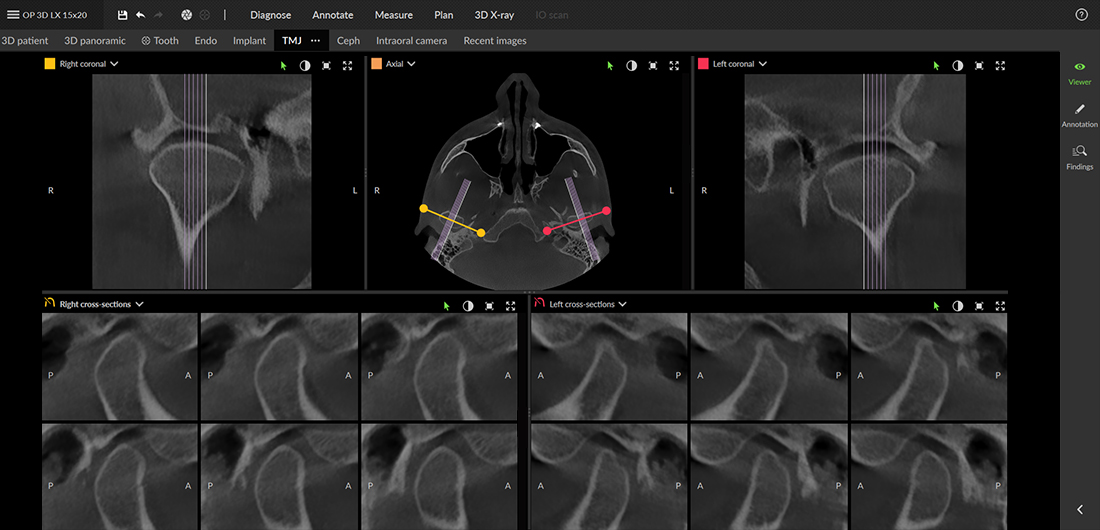Select pointer tool in Right coronal view

(x=283, y=65)
